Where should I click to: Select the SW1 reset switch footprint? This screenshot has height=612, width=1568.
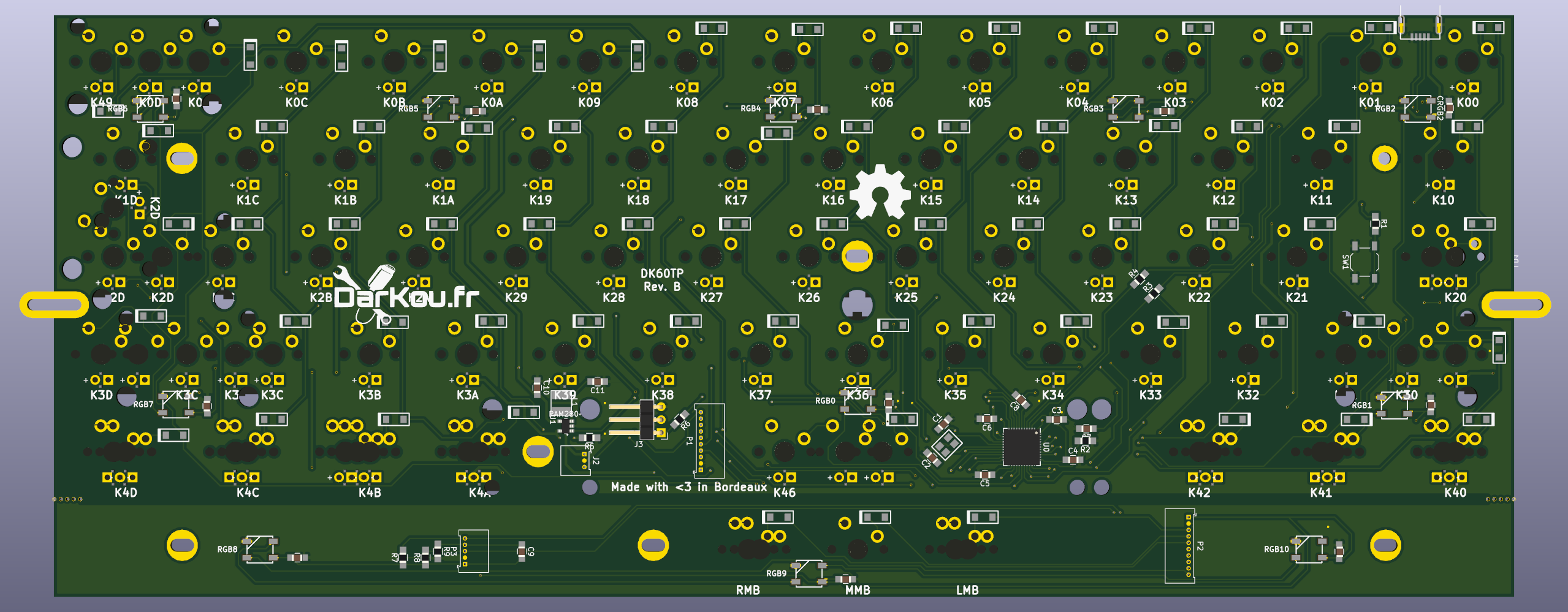coord(1364,262)
